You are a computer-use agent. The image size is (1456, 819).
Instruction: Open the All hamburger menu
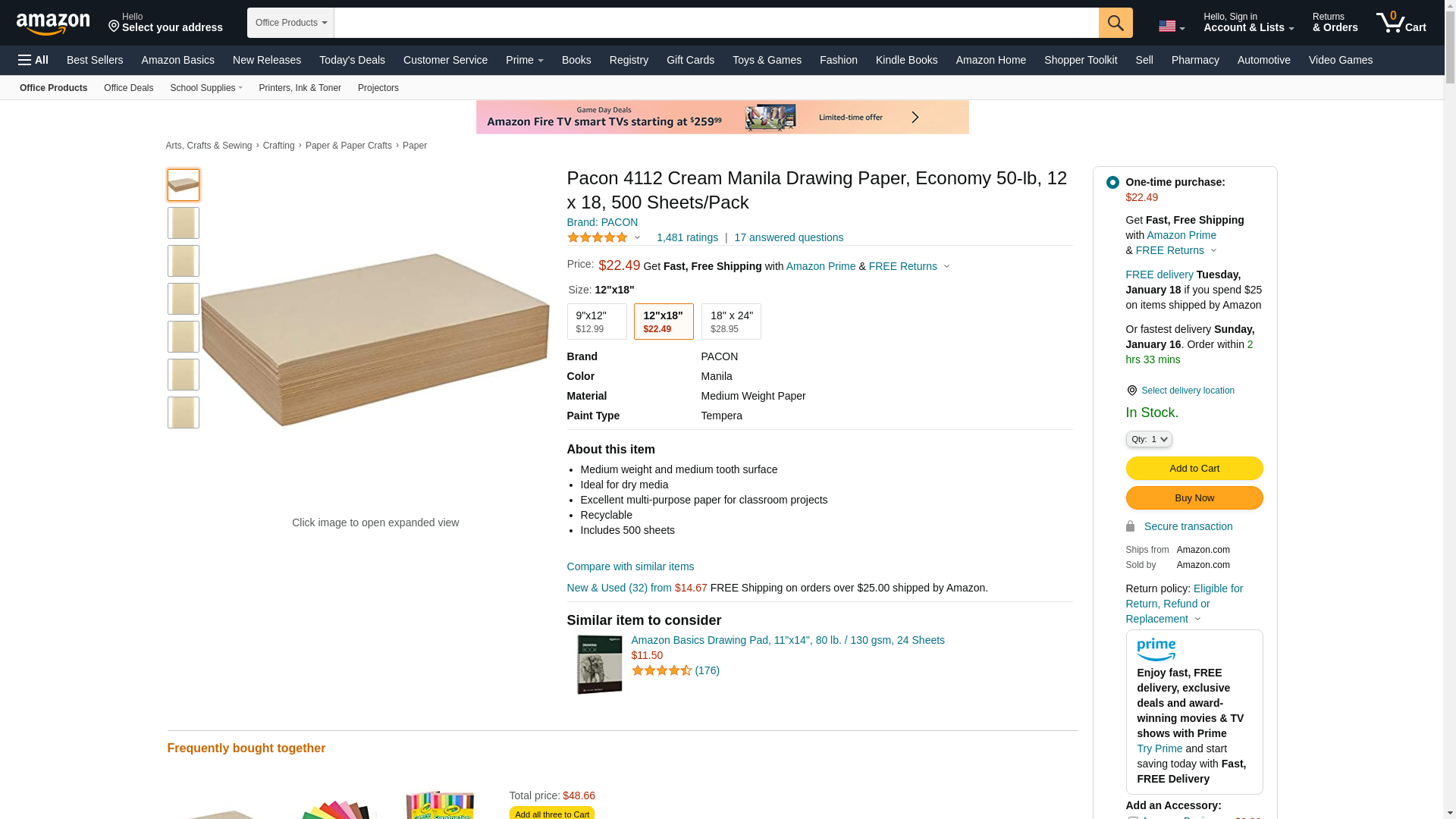tap(33, 60)
